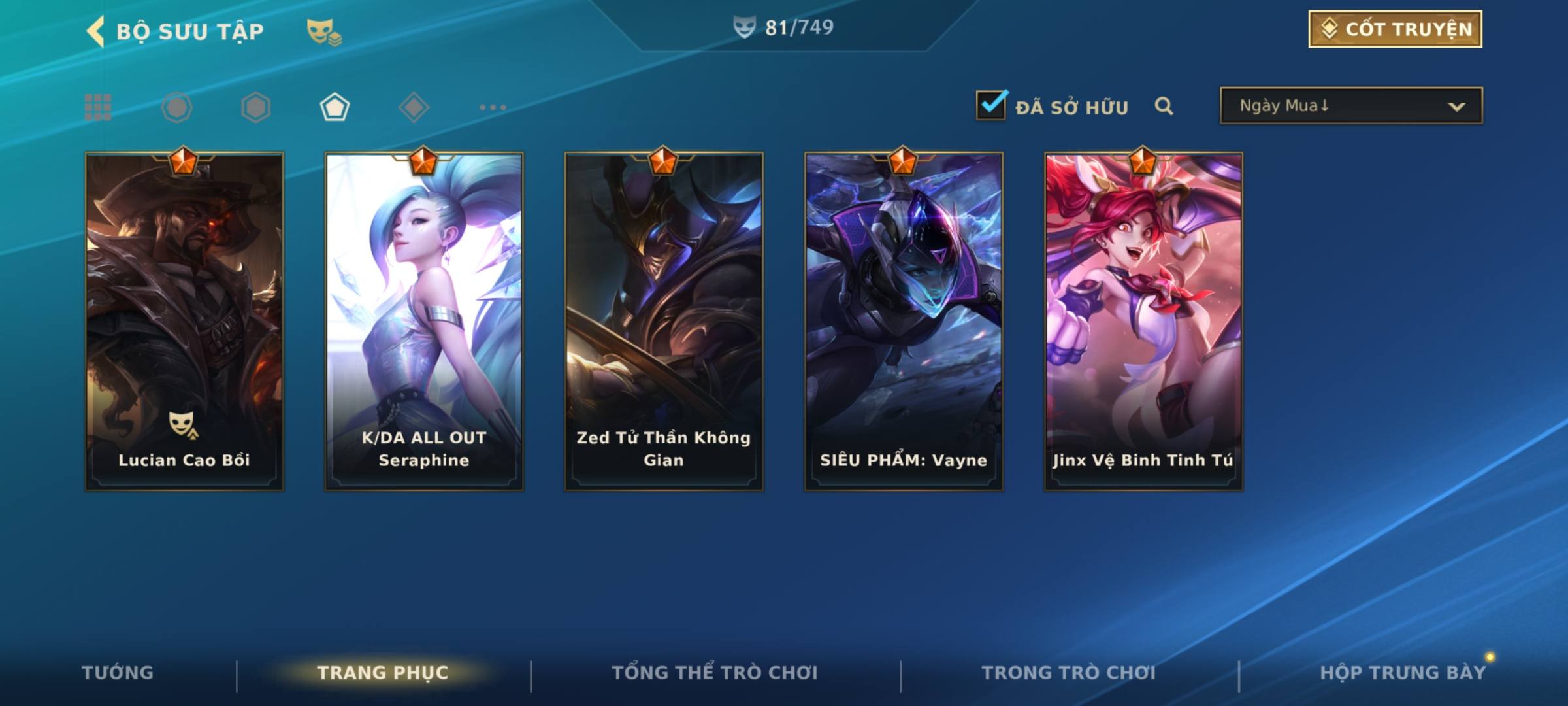Filter by the diamond rarity icon

point(414,107)
